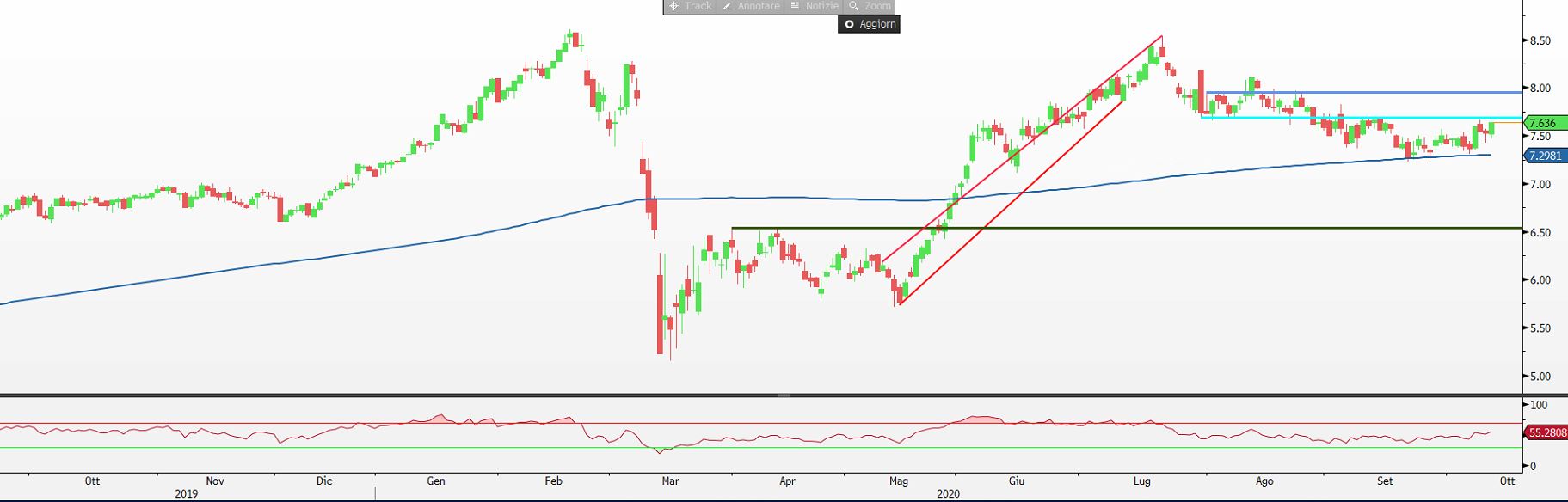Click the 8.50 price axis label
This screenshot has height=502, width=1568.
pos(1539,40)
